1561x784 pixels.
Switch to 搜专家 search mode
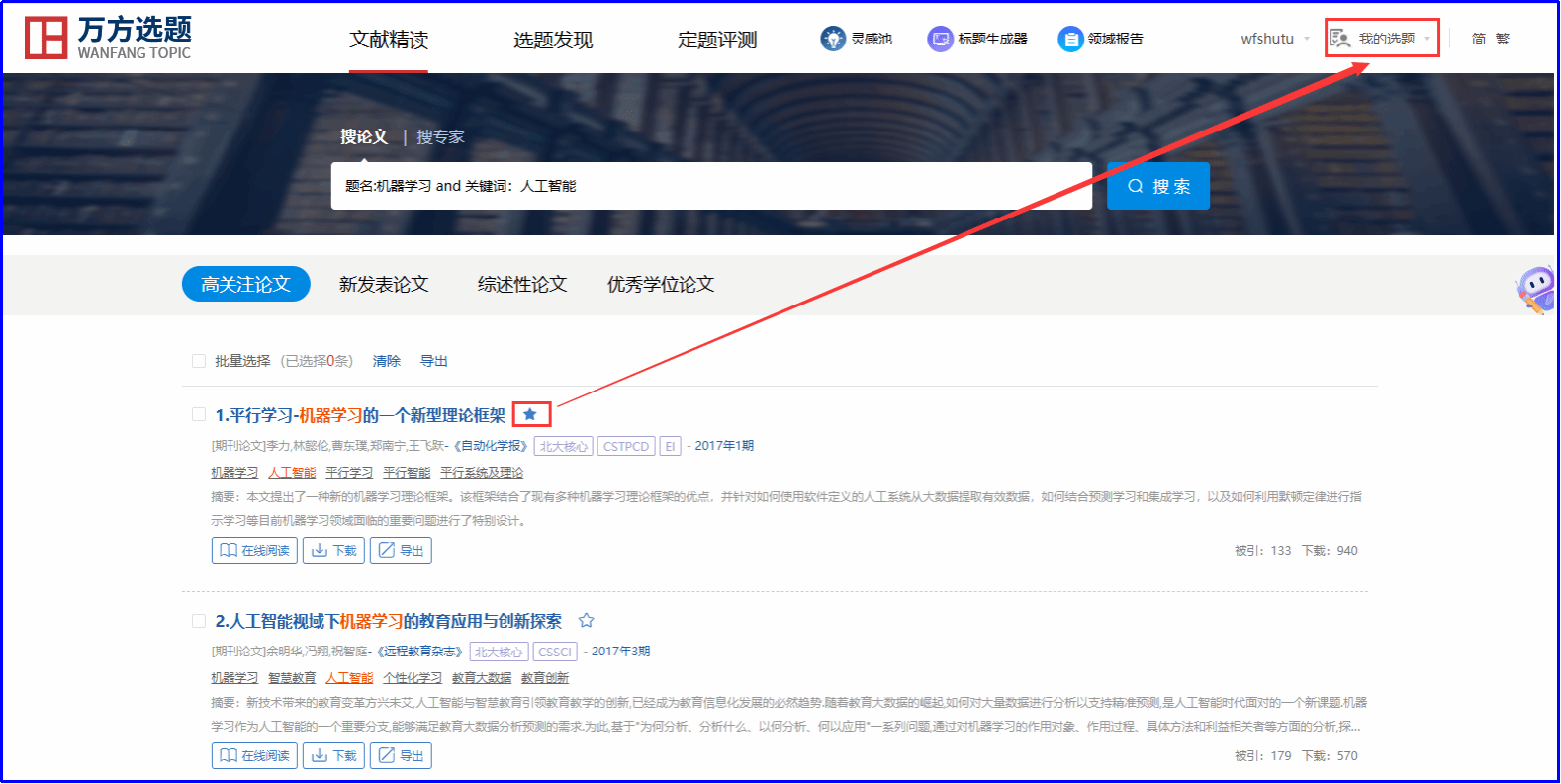point(440,136)
